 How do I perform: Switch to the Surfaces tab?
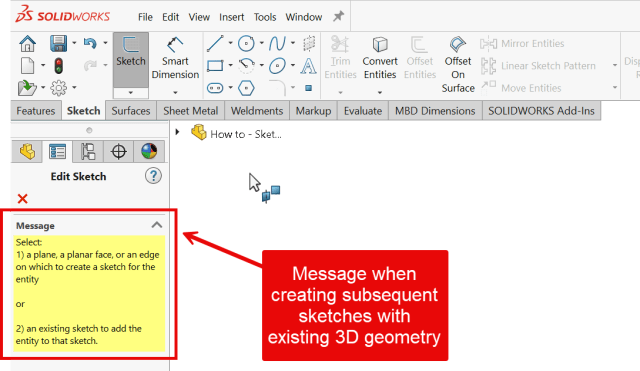(131, 111)
